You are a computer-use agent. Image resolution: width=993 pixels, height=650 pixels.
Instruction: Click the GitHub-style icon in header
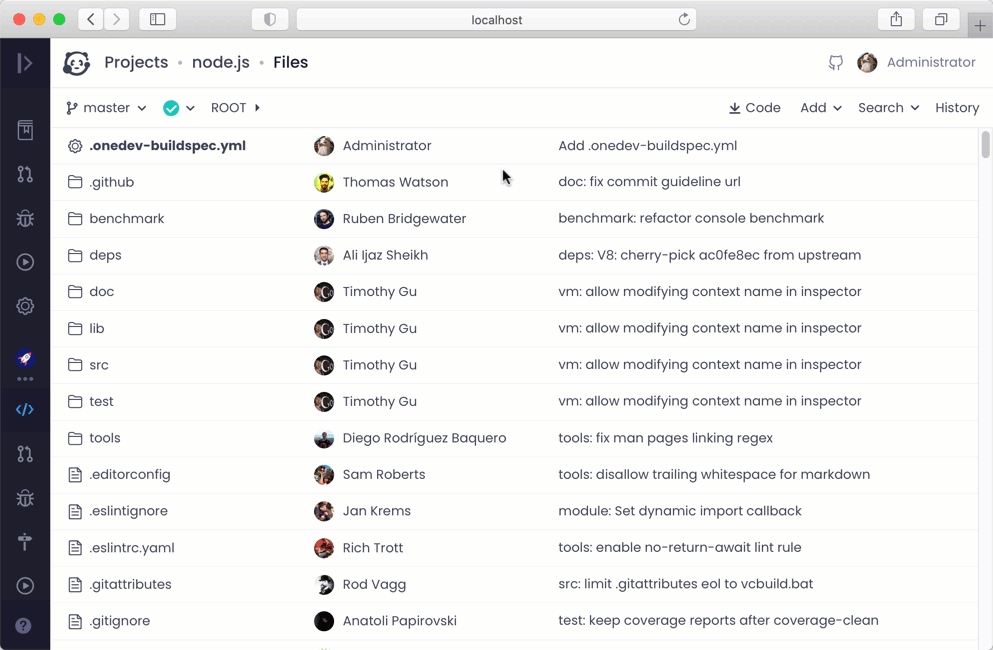[x=835, y=62]
